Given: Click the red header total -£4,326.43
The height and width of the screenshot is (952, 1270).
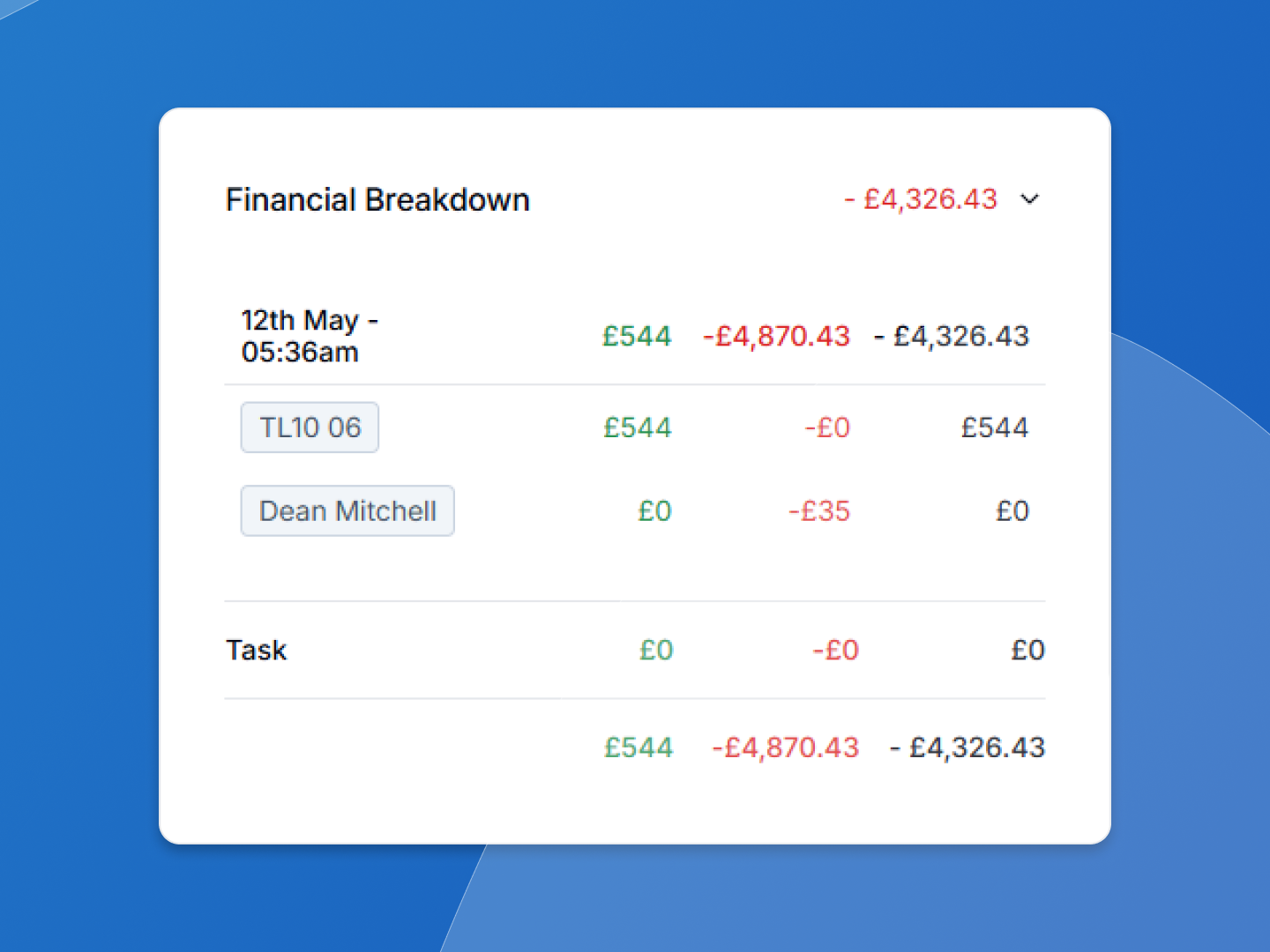Looking at the screenshot, I should (921, 199).
